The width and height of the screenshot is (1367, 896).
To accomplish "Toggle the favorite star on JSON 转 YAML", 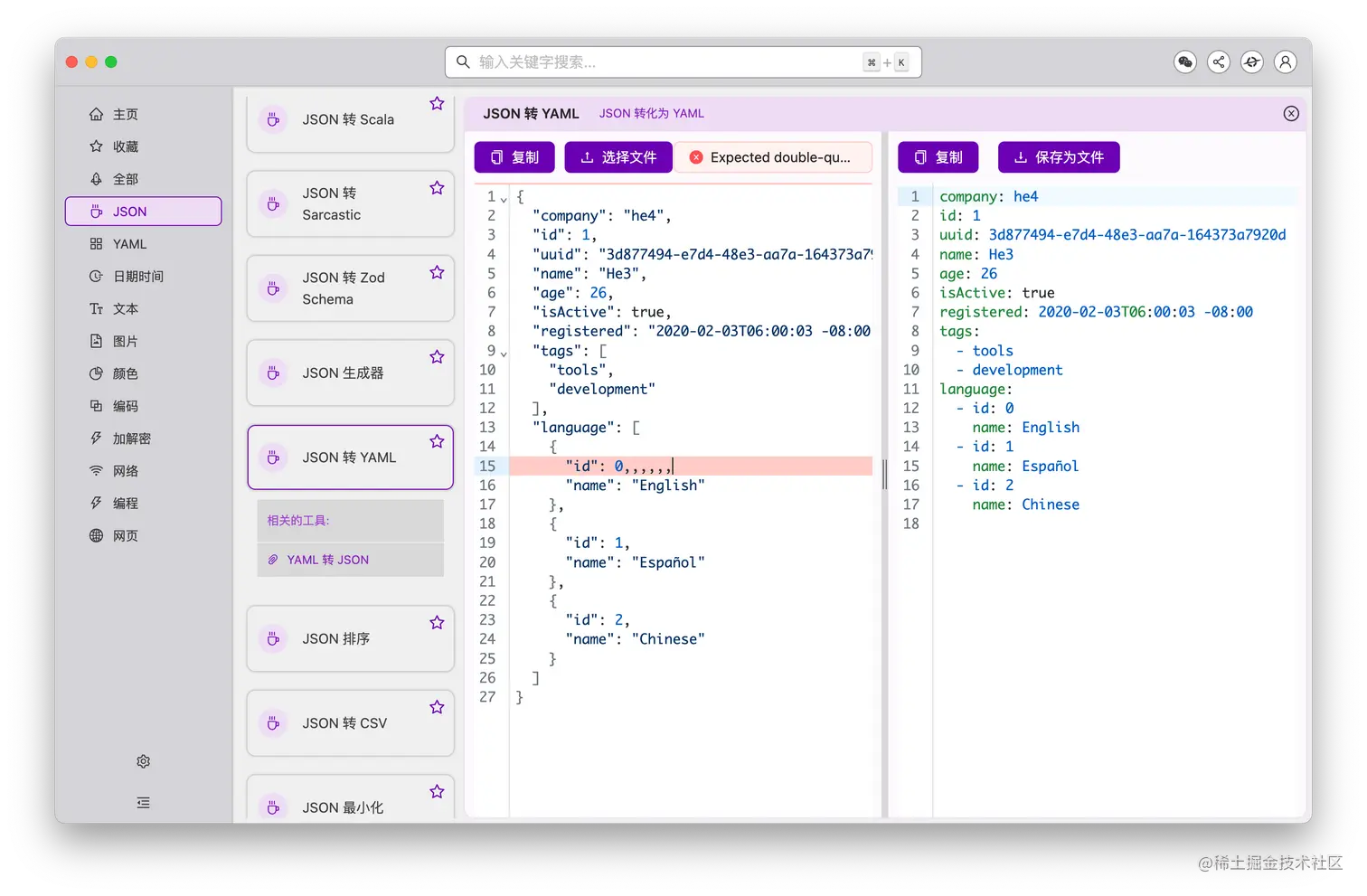I will pos(437,441).
